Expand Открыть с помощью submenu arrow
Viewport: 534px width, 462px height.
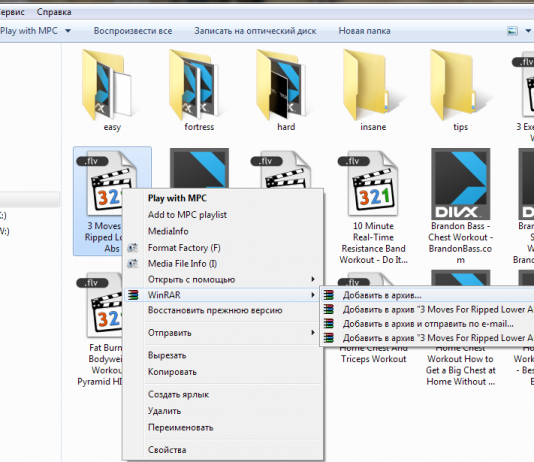[x=313, y=279]
